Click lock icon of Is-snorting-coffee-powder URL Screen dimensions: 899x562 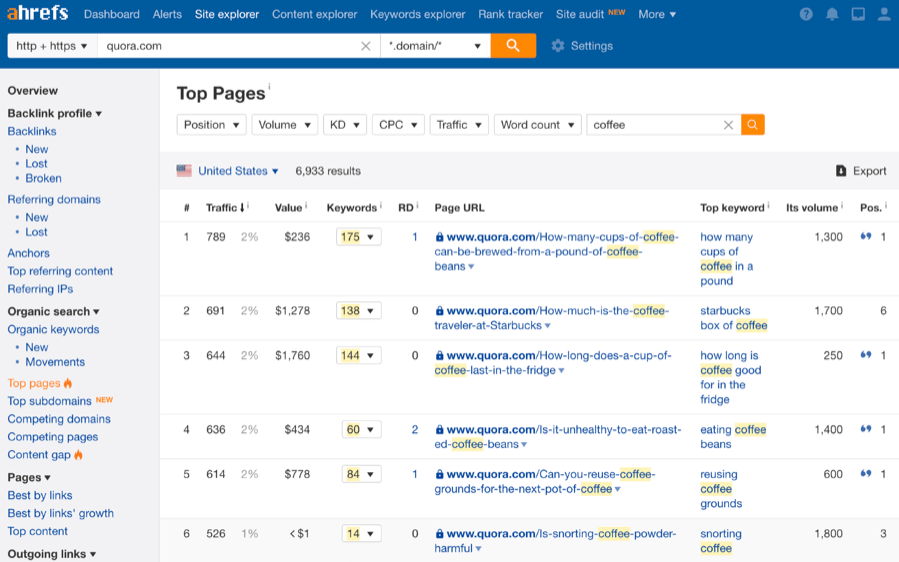click(x=439, y=534)
